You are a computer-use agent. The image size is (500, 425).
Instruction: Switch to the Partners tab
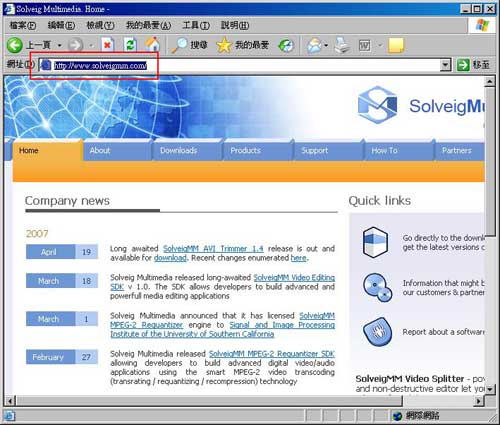tap(460, 151)
